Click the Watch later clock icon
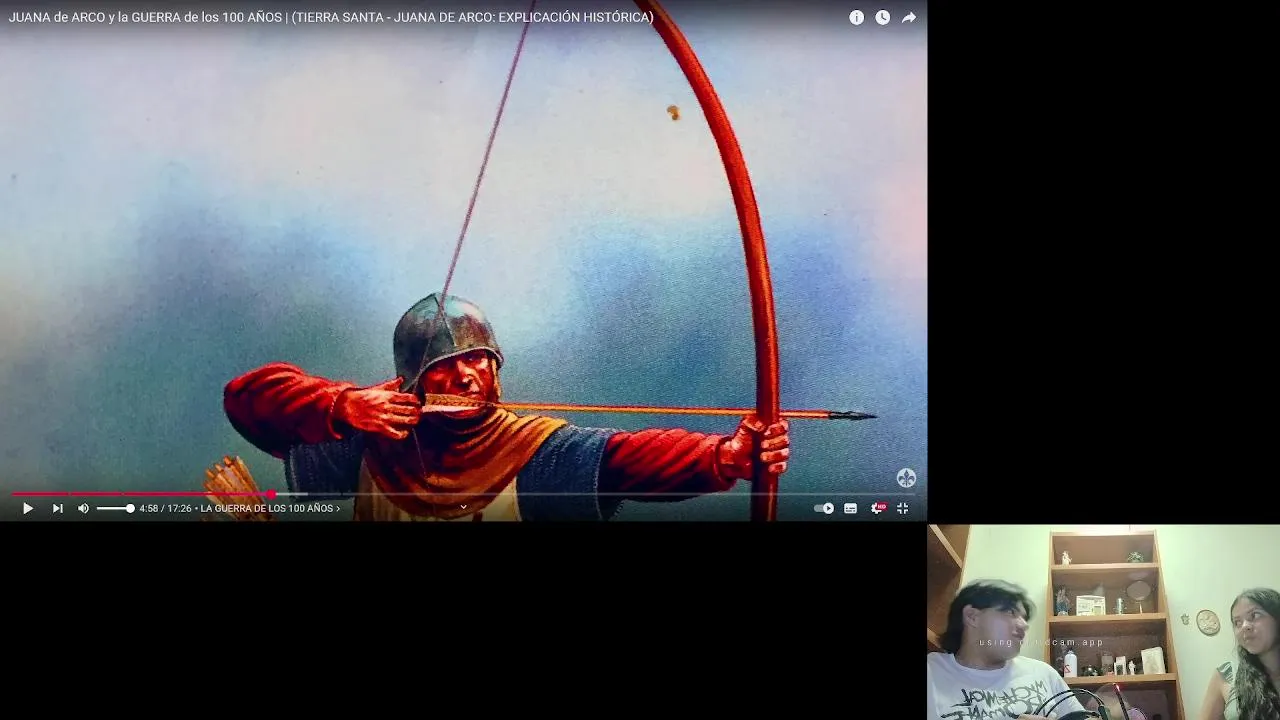This screenshot has width=1280, height=720. (882, 17)
